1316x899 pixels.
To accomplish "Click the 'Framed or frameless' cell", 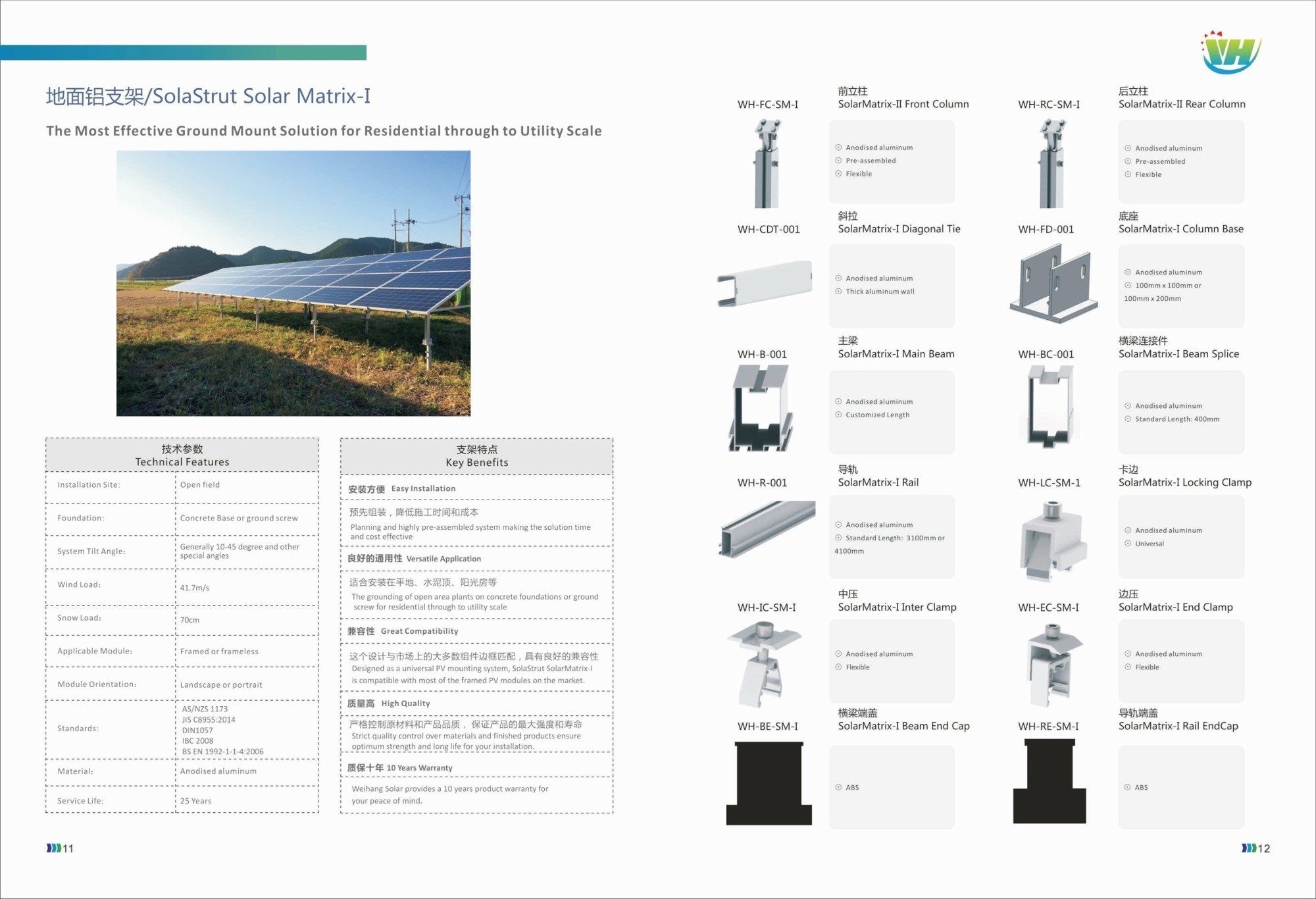I will [219, 652].
